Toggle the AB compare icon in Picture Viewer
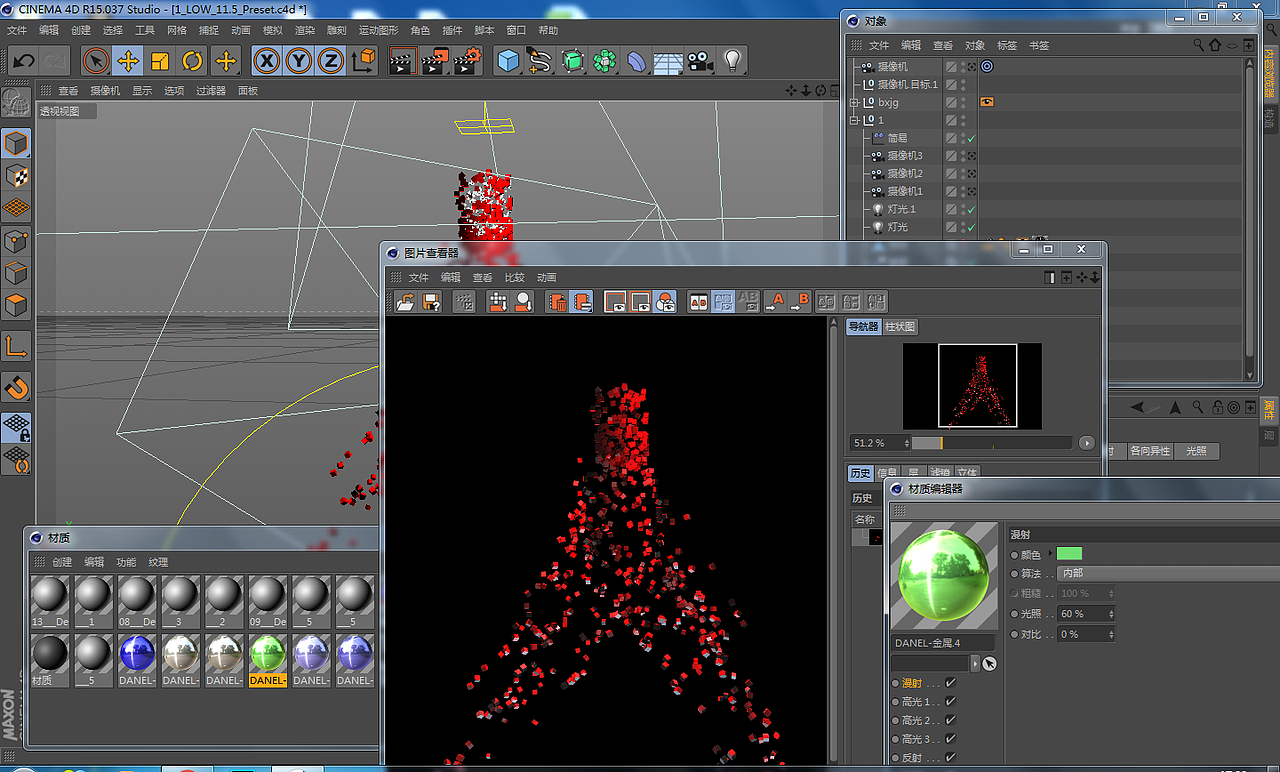 (x=698, y=301)
